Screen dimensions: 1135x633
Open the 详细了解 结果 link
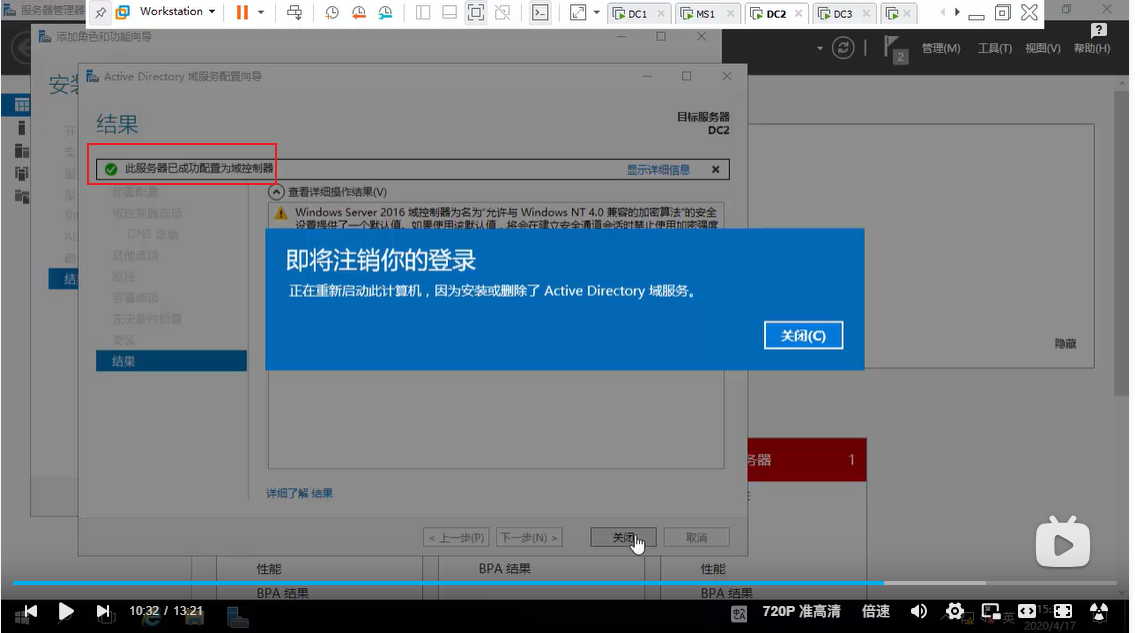(299, 493)
